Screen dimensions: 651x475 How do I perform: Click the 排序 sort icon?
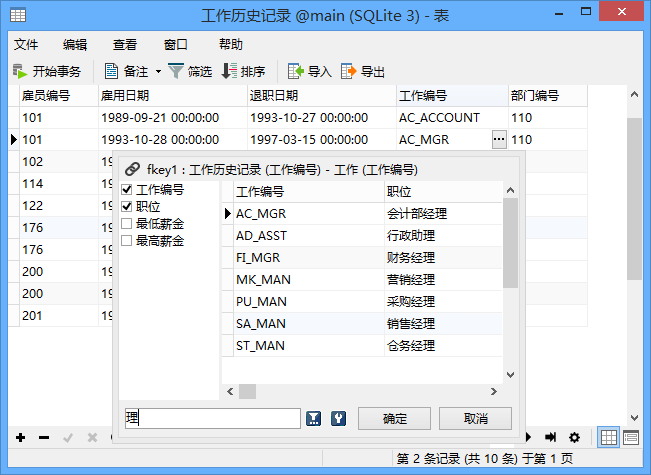[229, 71]
